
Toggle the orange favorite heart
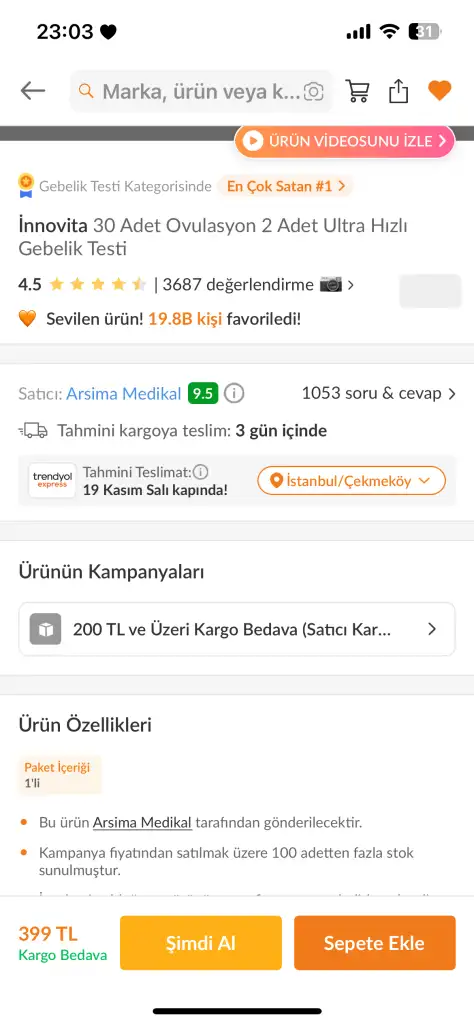click(439, 90)
